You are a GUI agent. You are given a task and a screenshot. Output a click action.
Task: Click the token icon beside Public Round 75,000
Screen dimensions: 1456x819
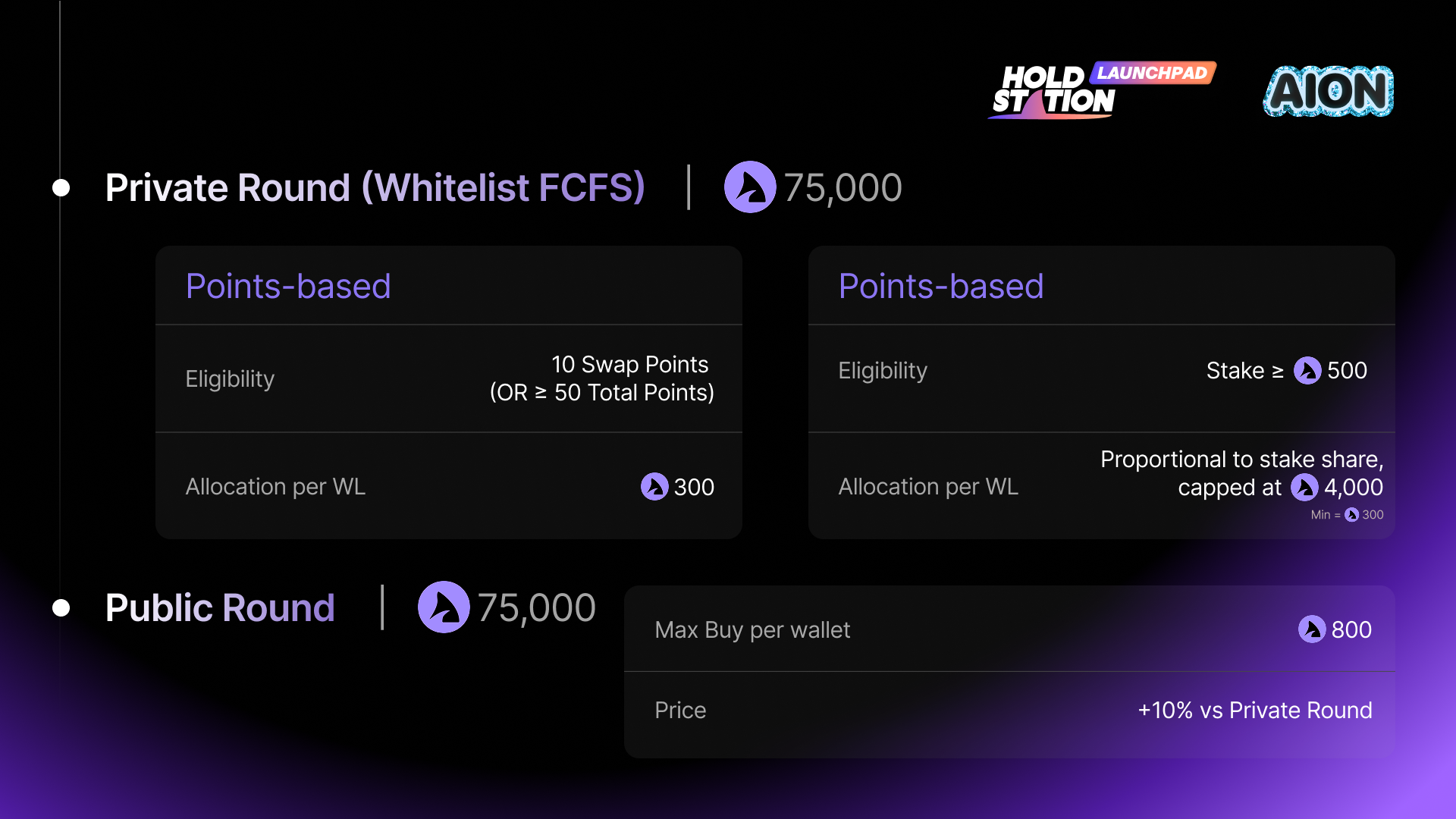point(444,607)
